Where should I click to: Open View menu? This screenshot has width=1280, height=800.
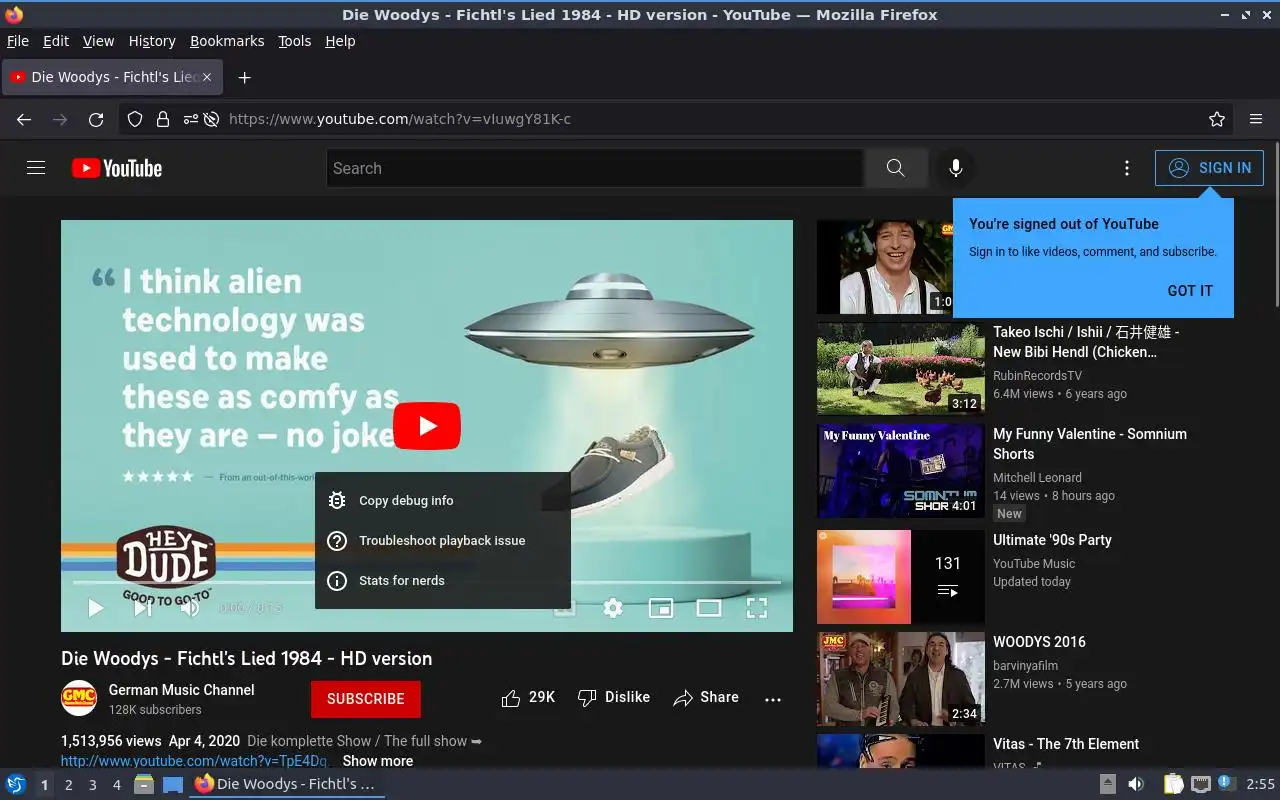(x=98, y=41)
